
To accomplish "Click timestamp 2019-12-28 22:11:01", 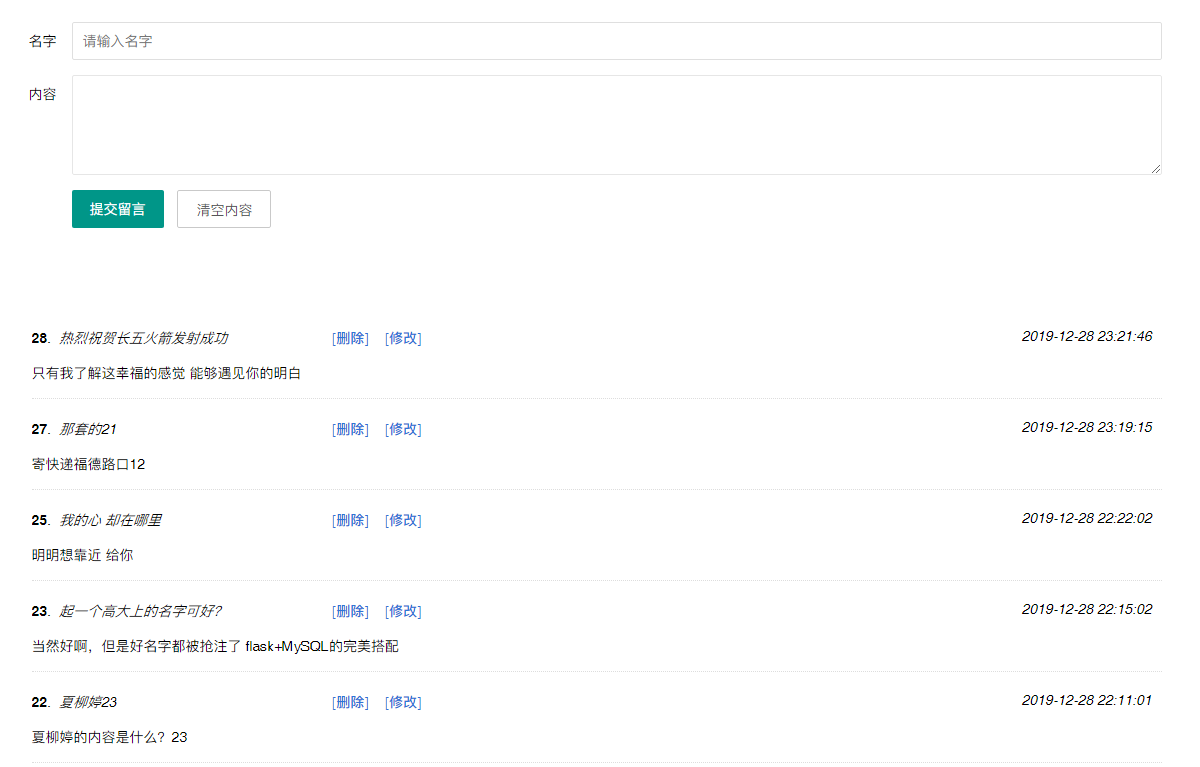I will [1087, 700].
